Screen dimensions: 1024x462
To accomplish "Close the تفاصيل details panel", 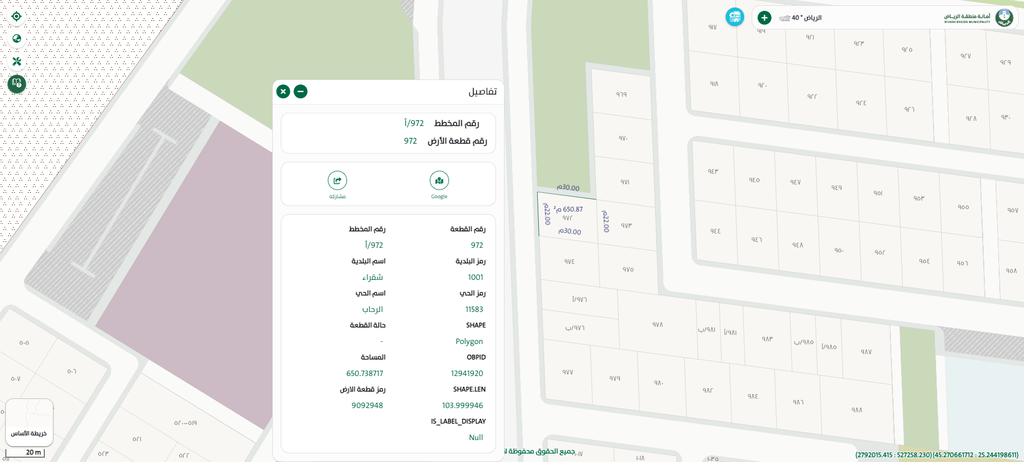I will [x=283, y=92].
